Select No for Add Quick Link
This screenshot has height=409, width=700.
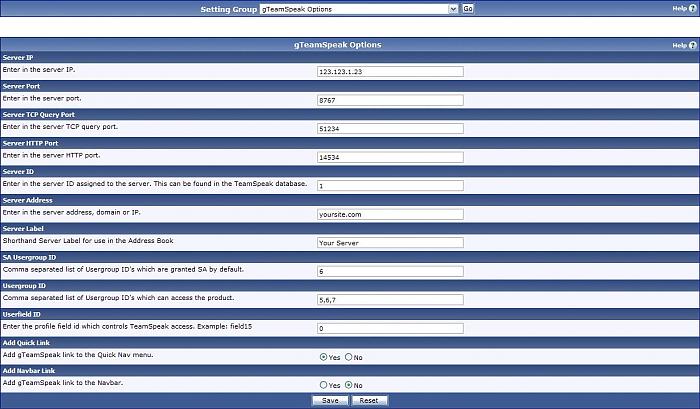click(349, 356)
